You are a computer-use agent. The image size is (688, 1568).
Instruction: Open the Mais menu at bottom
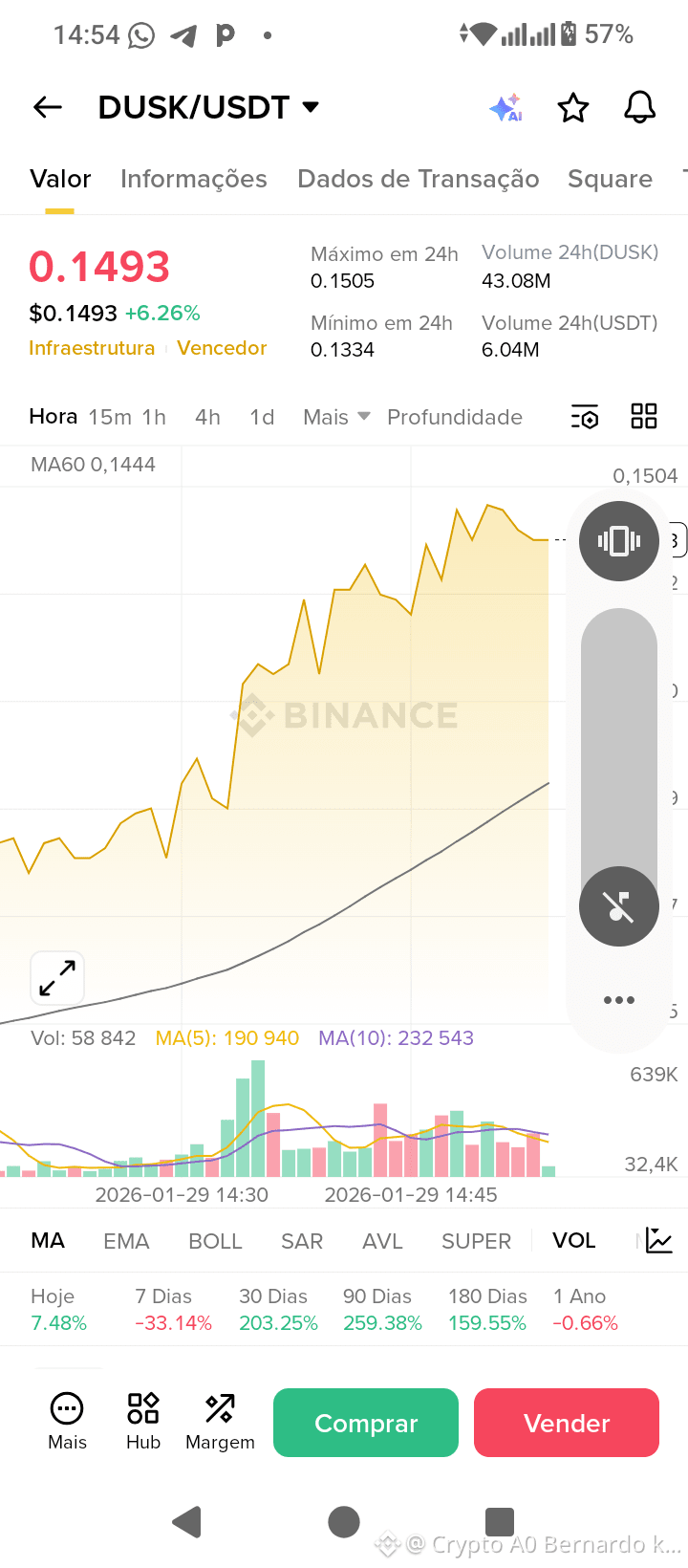[67, 1421]
